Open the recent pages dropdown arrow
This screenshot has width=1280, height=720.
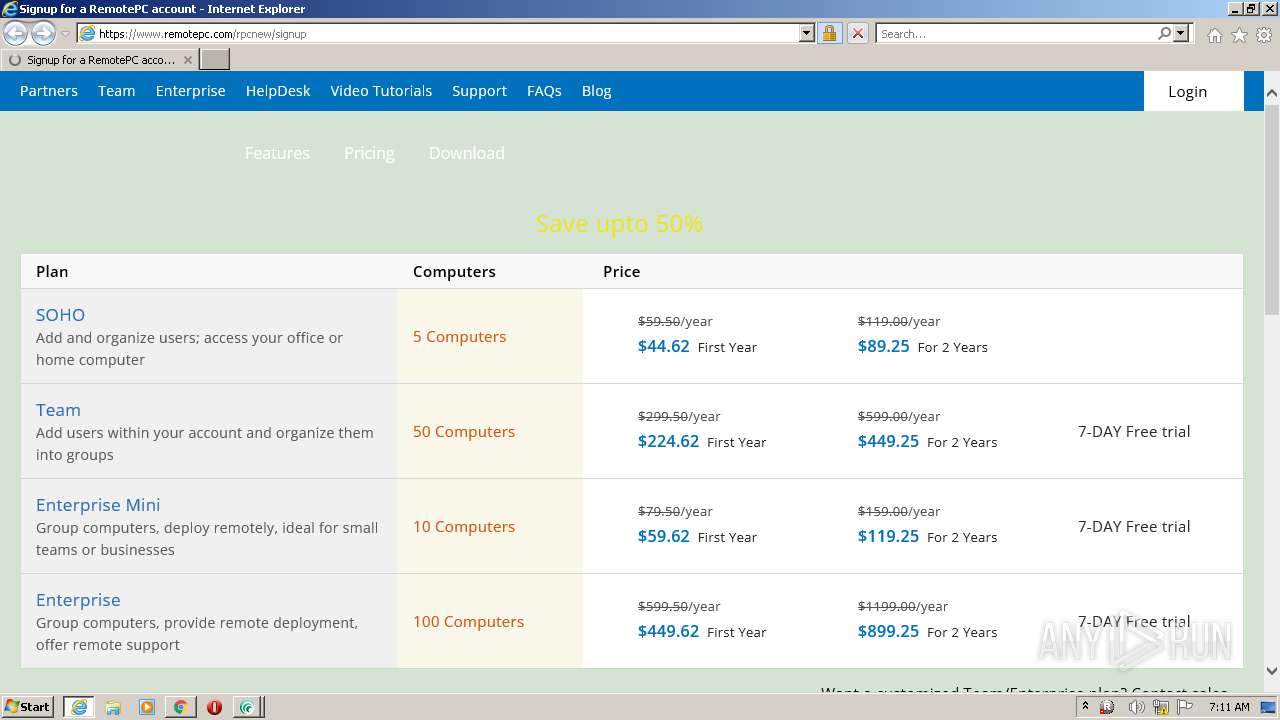[x=66, y=34]
